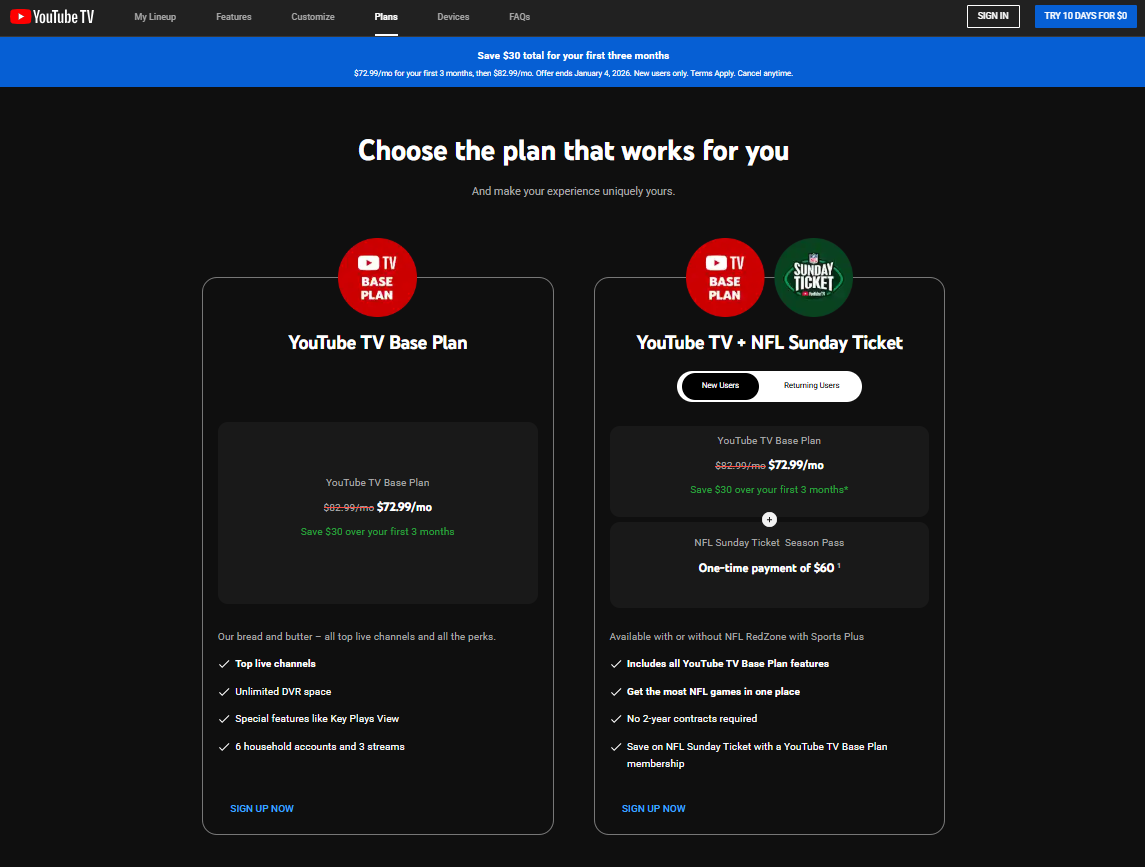Select the New Users toggle option
The width and height of the screenshot is (1145, 867).
[720, 386]
